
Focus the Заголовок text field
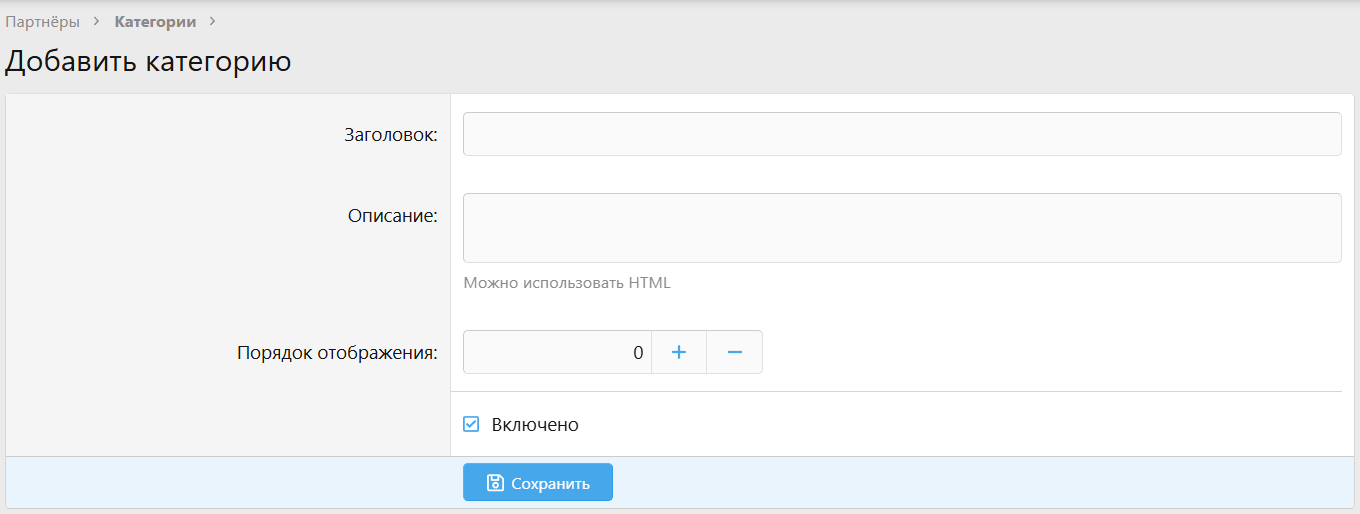click(x=901, y=134)
